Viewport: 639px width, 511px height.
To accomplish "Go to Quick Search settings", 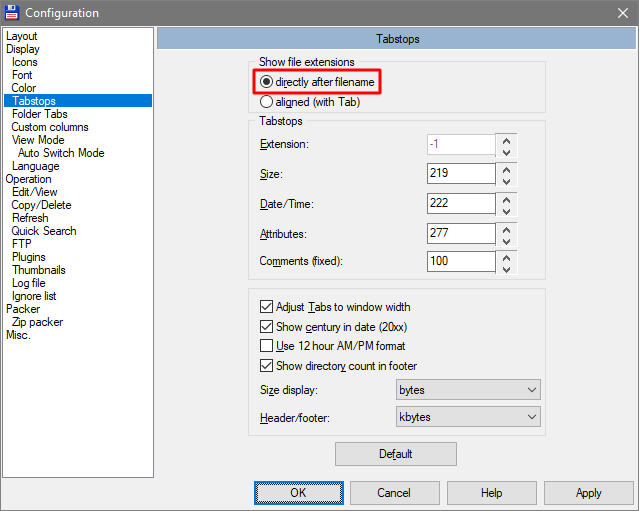I will click(44, 231).
